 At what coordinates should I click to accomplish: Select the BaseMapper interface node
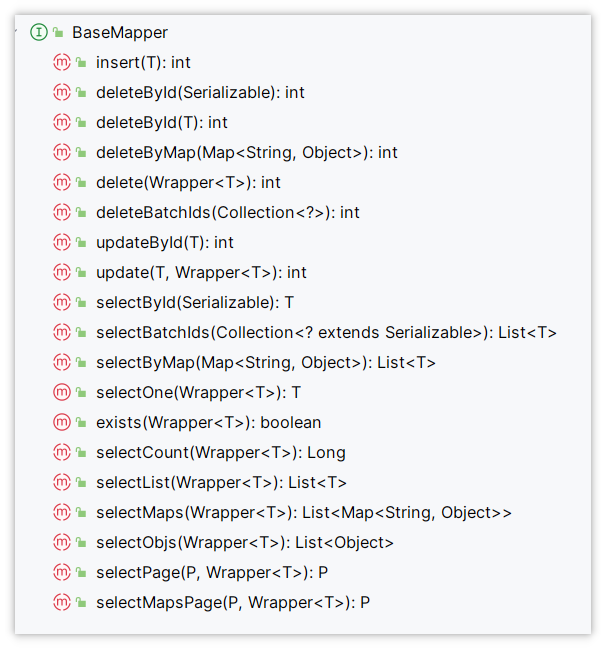point(120,32)
